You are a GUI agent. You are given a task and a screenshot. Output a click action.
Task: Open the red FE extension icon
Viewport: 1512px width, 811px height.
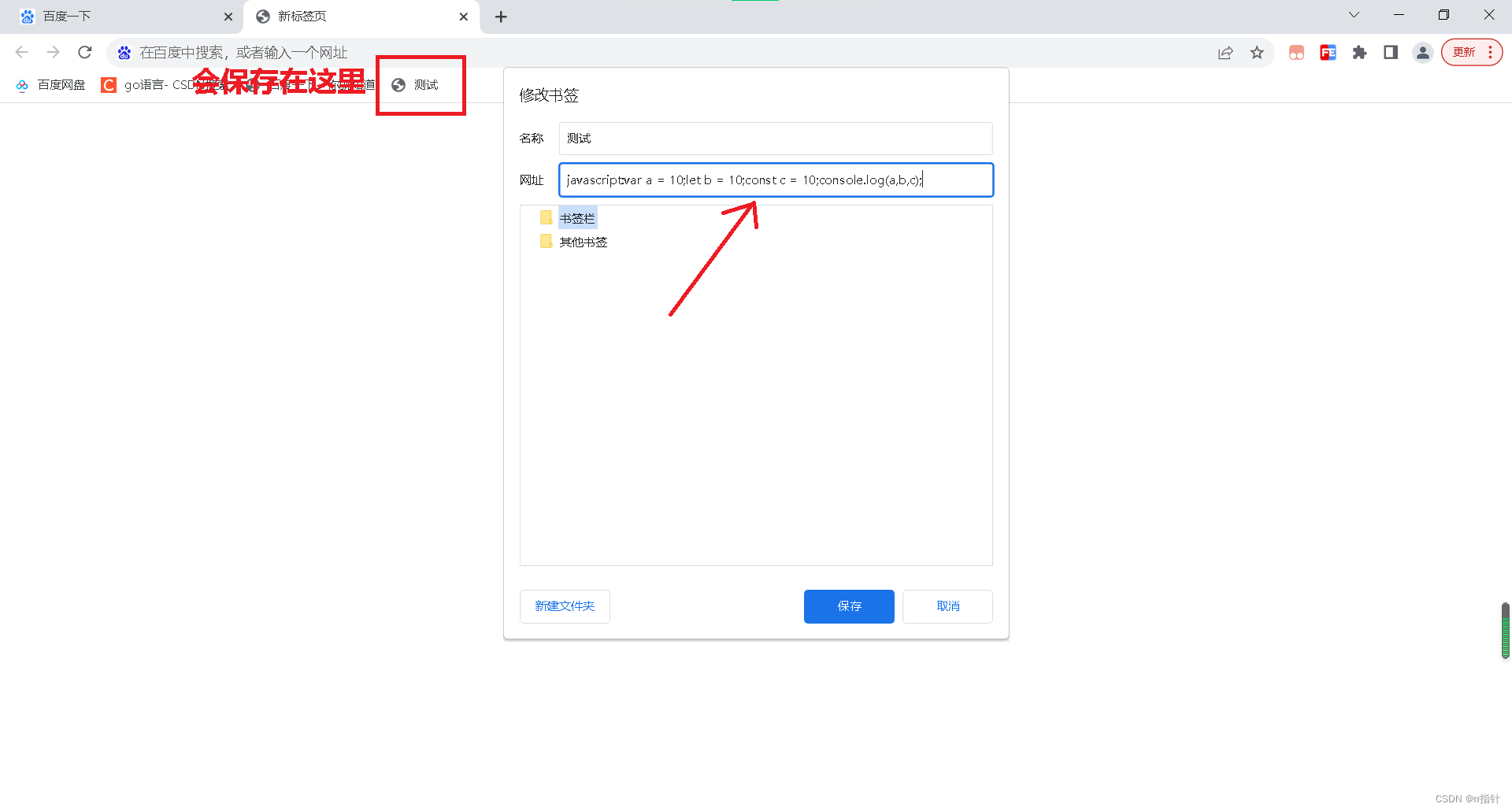click(1328, 53)
